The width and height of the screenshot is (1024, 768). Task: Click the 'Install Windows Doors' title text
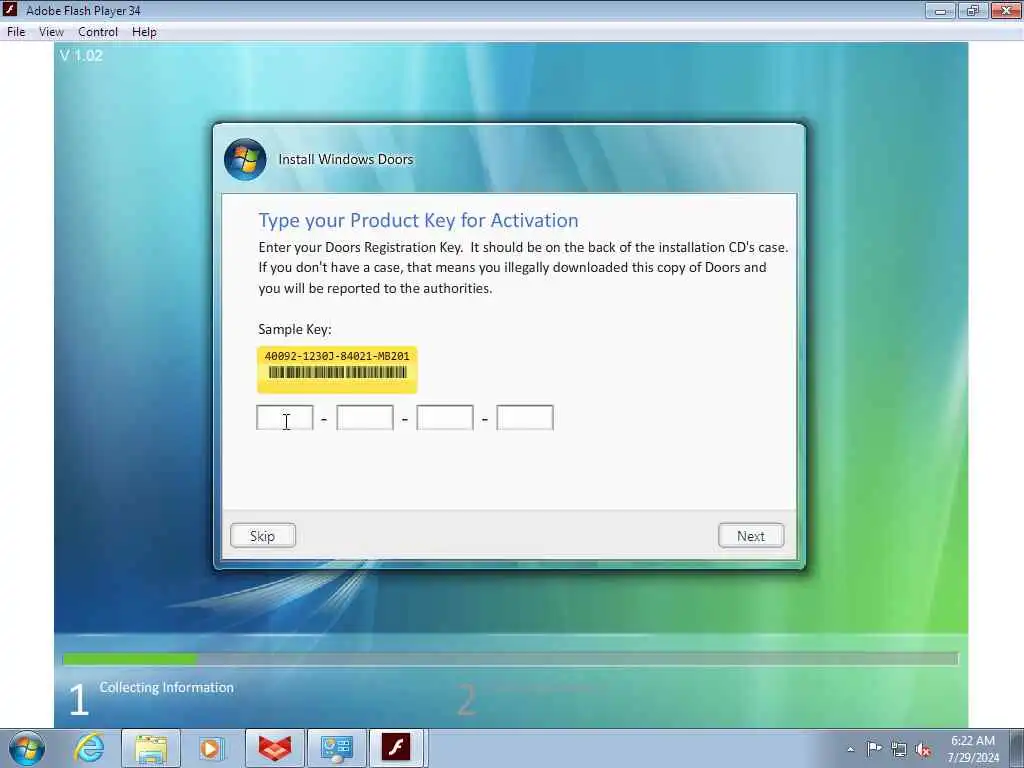(x=345, y=159)
